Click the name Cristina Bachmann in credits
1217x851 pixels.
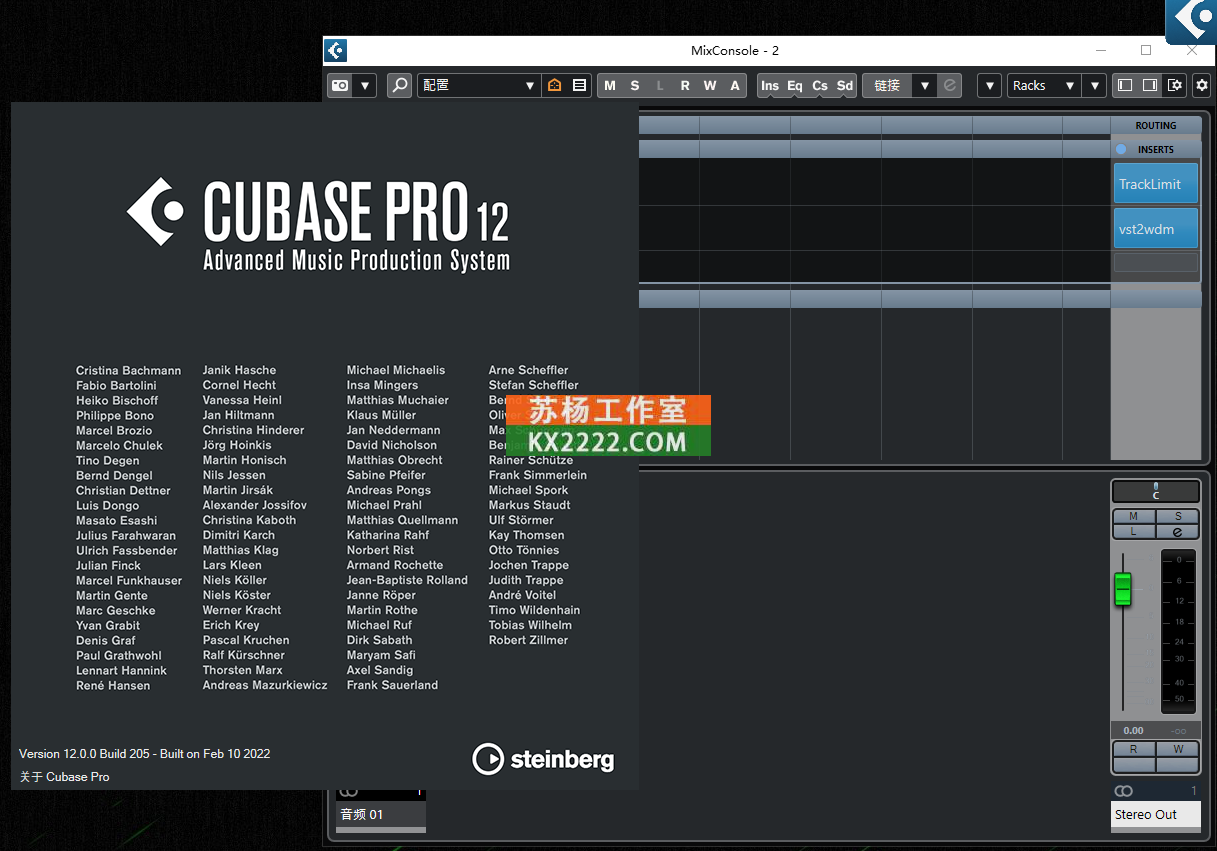pyautogui.click(x=129, y=370)
